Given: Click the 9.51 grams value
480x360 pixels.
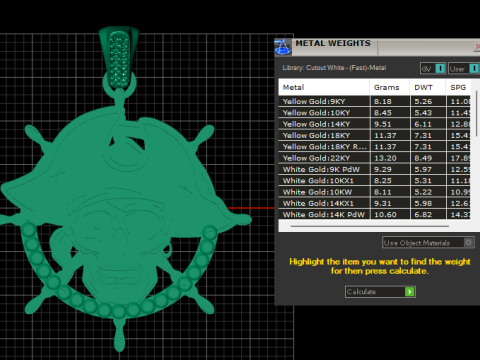Looking at the screenshot, I should click(x=383, y=124).
